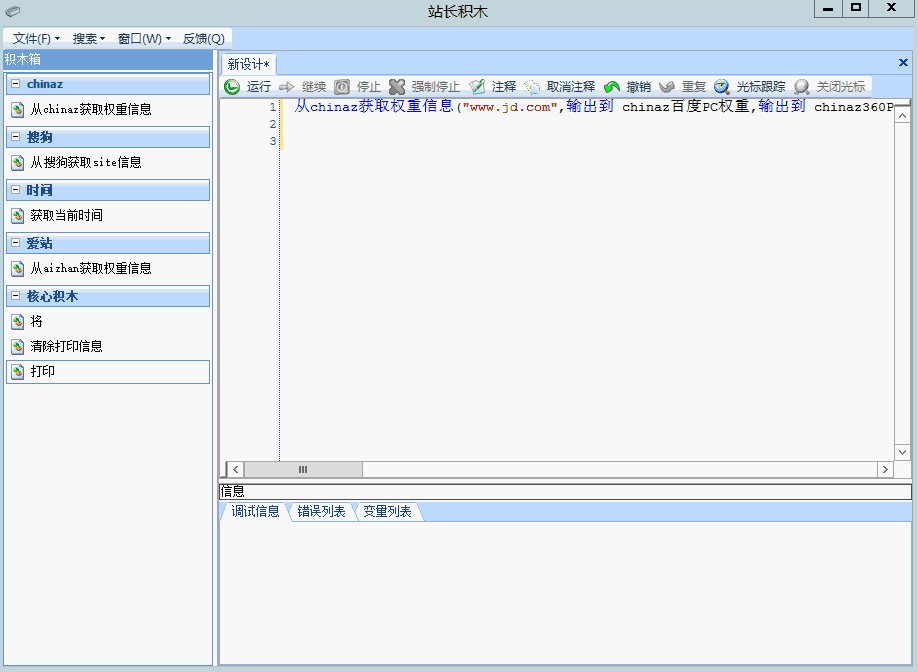This screenshot has width=918, height=672.
Task: Collapse the 核心积木 category group
Action: (15, 297)
